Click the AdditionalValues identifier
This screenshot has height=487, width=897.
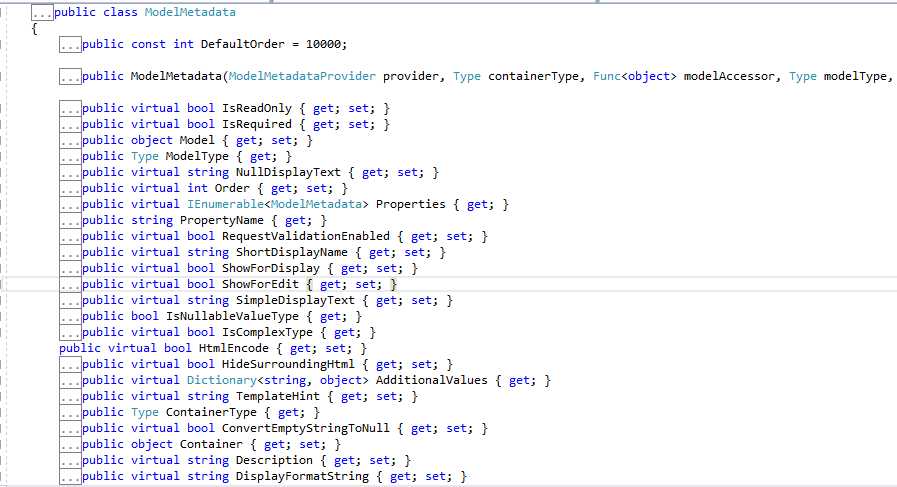coord(432,381)
